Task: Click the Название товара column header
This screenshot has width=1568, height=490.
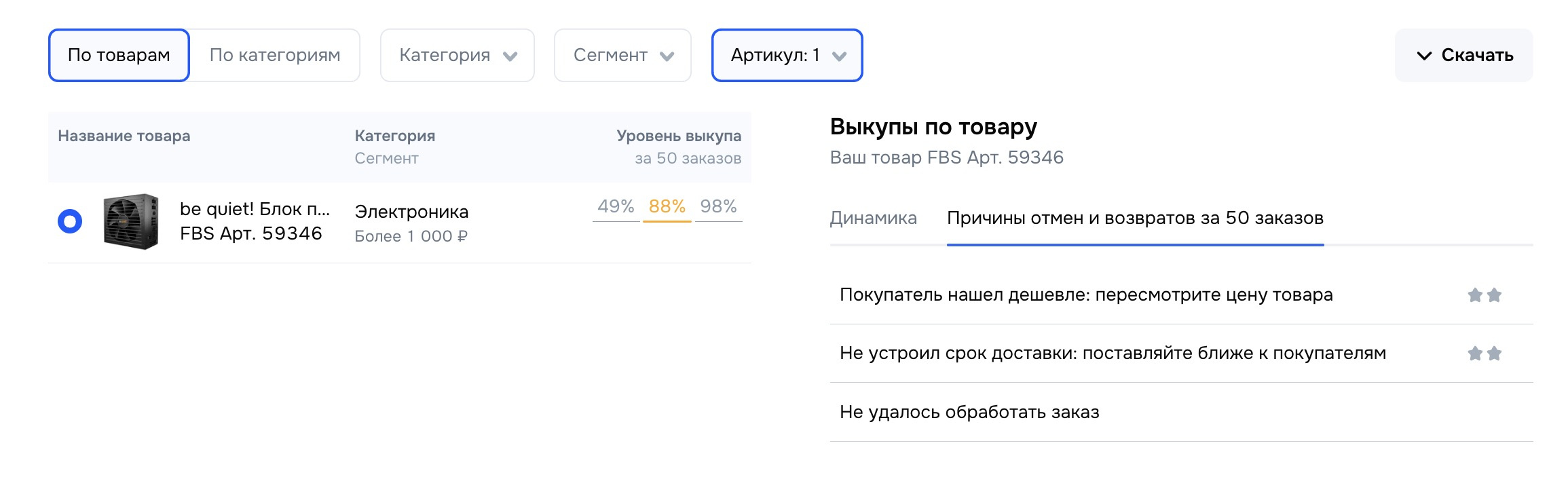Action: pos(124,136)
